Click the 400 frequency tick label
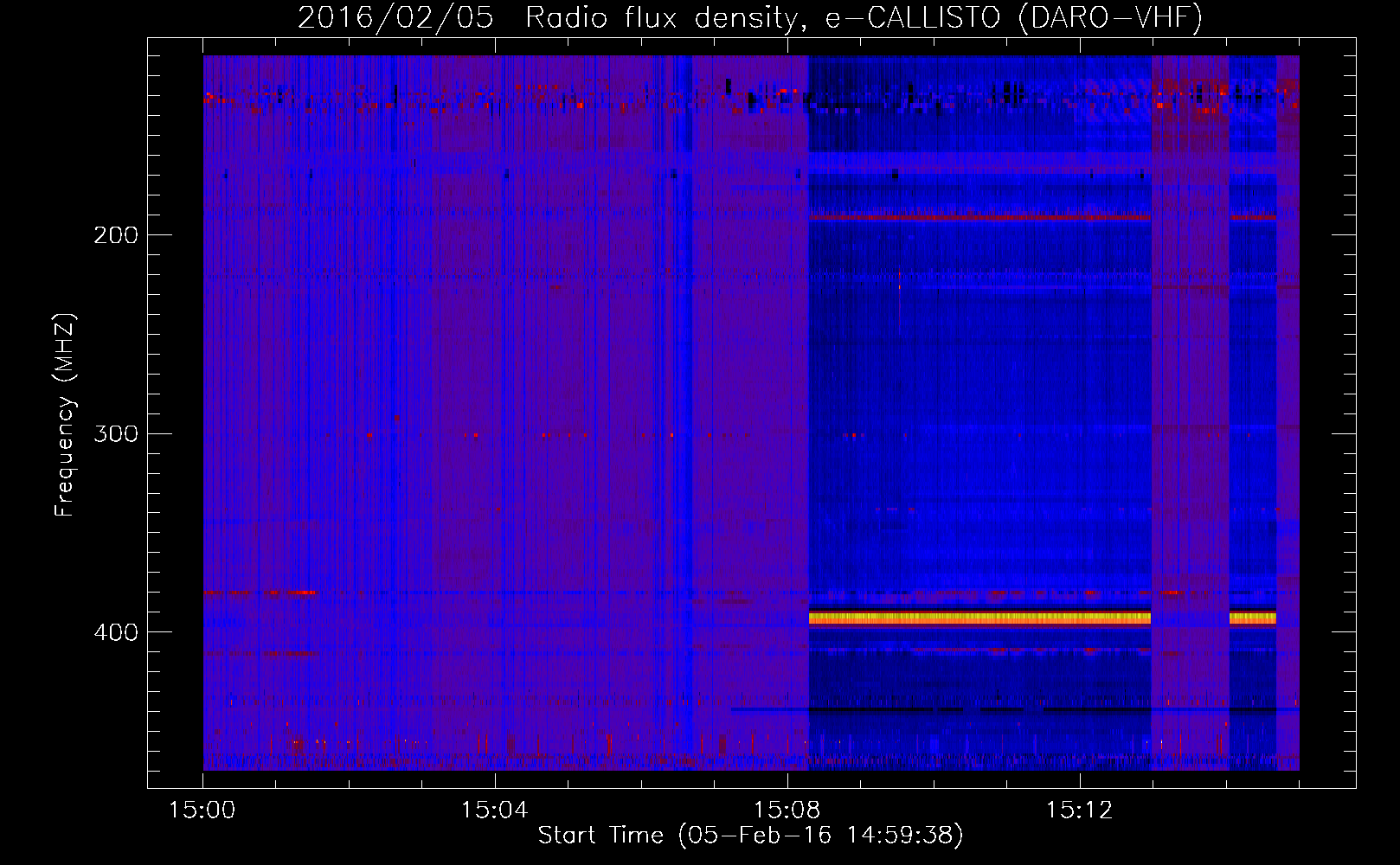Image resolution: width=1400 pixels, height=865 pixels. click(x=116, y=632)
